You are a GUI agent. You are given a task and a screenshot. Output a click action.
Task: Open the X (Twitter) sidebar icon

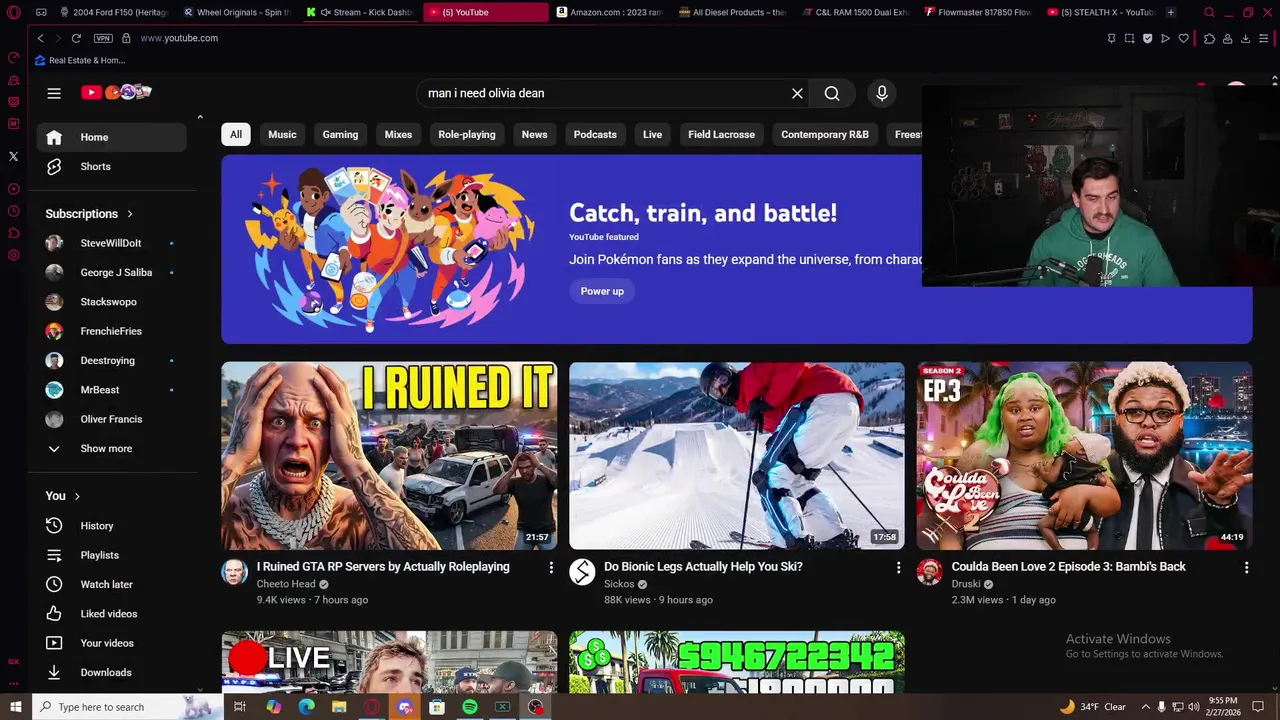(x=13, y=156)
